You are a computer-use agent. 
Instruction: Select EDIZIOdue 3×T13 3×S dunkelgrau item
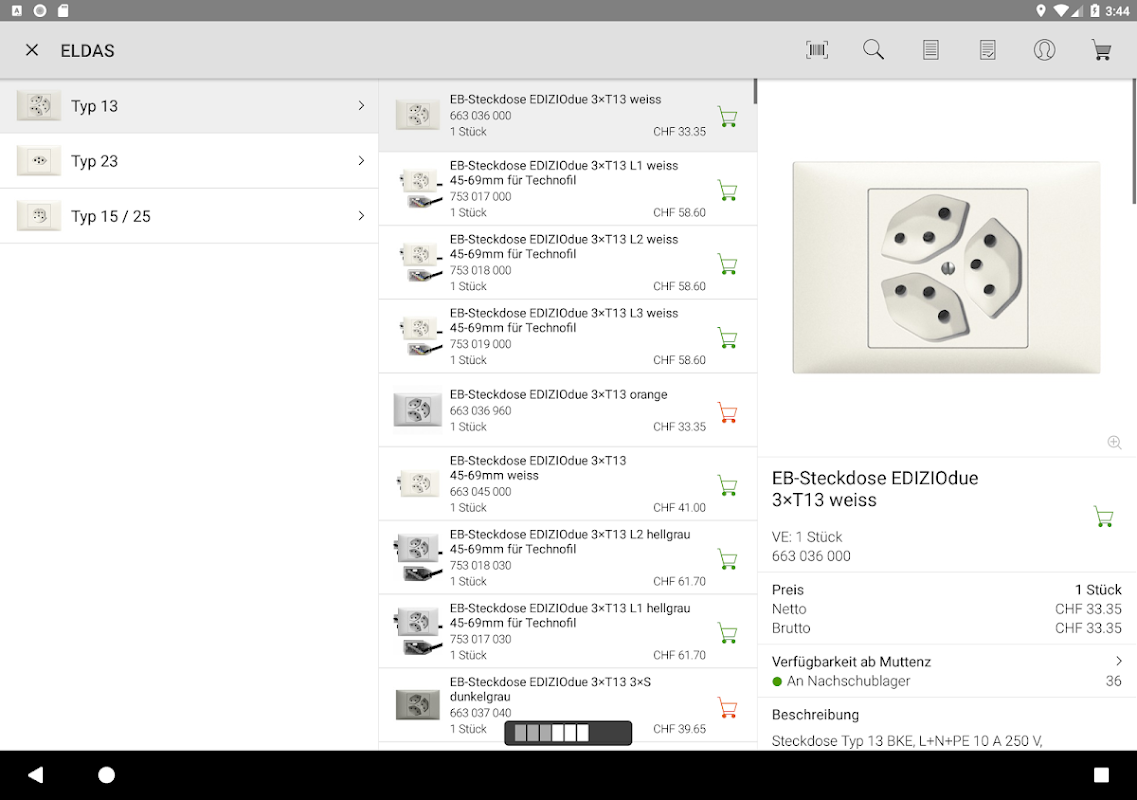[x=568, y=706]
